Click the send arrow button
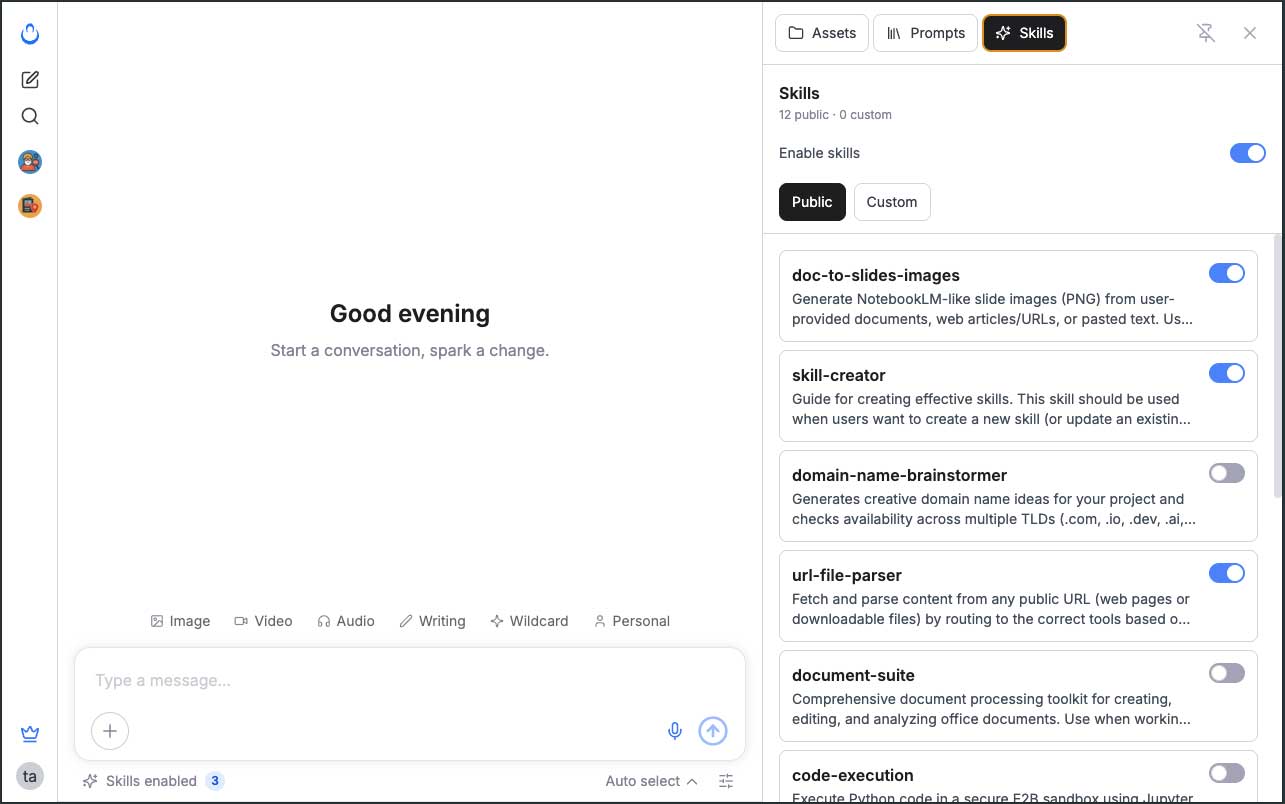The width and height of the screenshot is (1285, 804). [x=713, y=731]
